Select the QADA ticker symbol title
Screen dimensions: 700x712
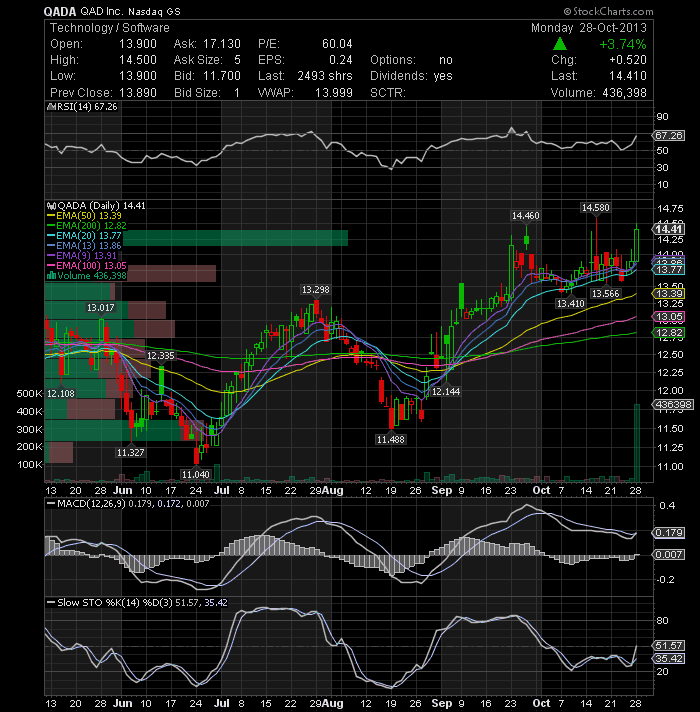pyautogui.click(x=60, y=12)
